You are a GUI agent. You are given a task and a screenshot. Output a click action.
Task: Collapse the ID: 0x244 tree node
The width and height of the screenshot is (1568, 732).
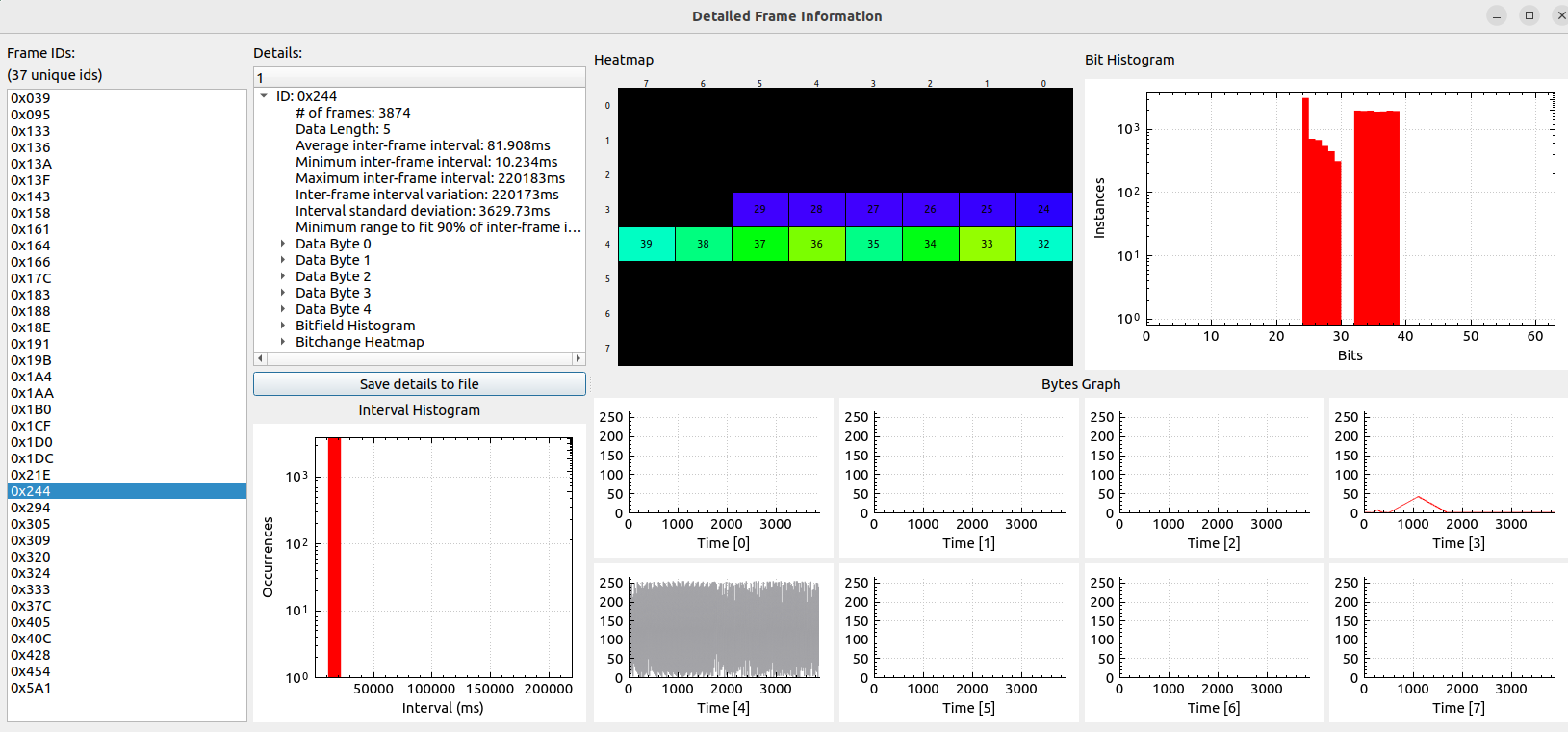click(x=264, y=96)
